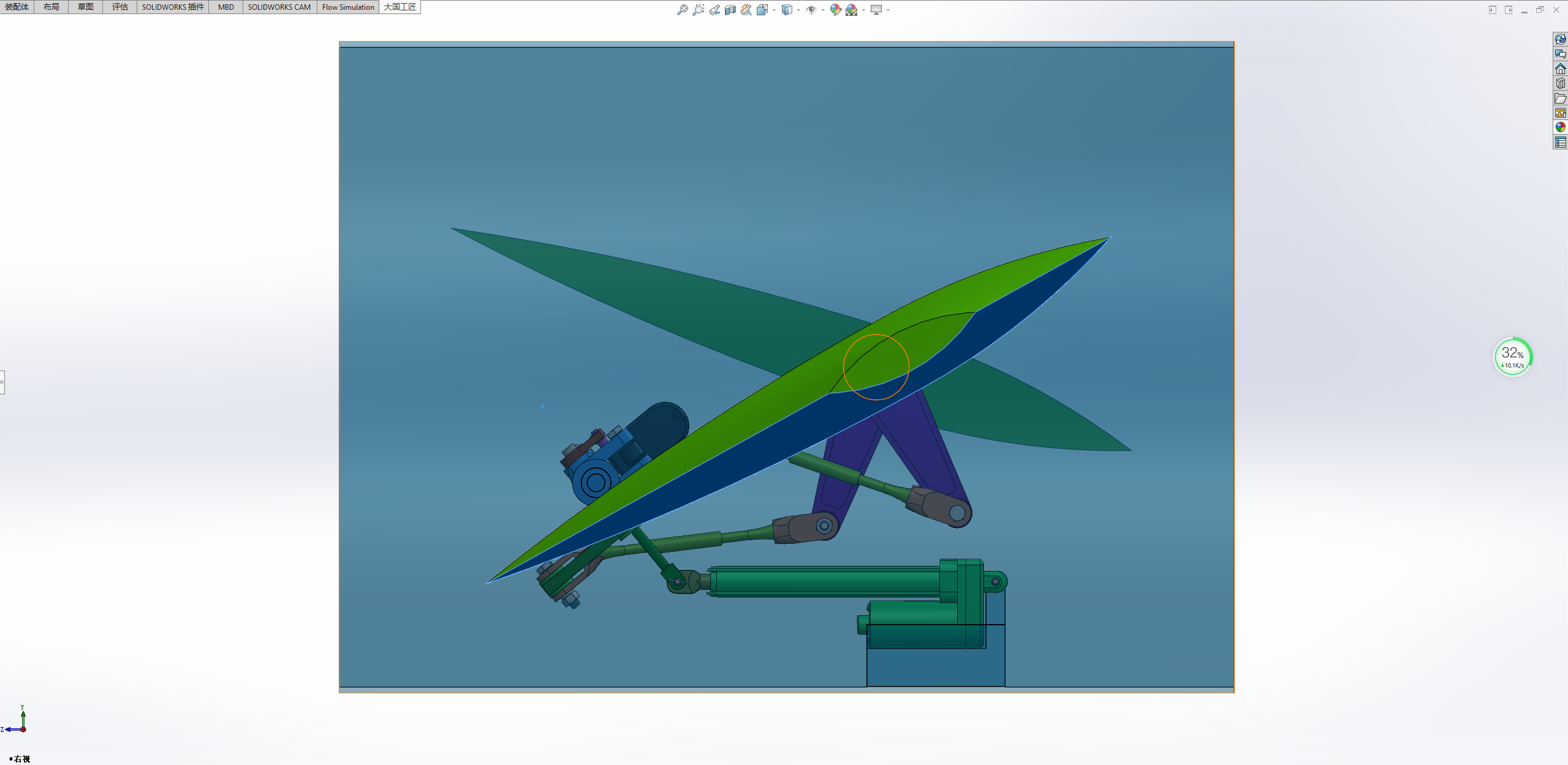Click the Previous View icon
Viewport: 1568px width, 765px height.
click(714, 10)
